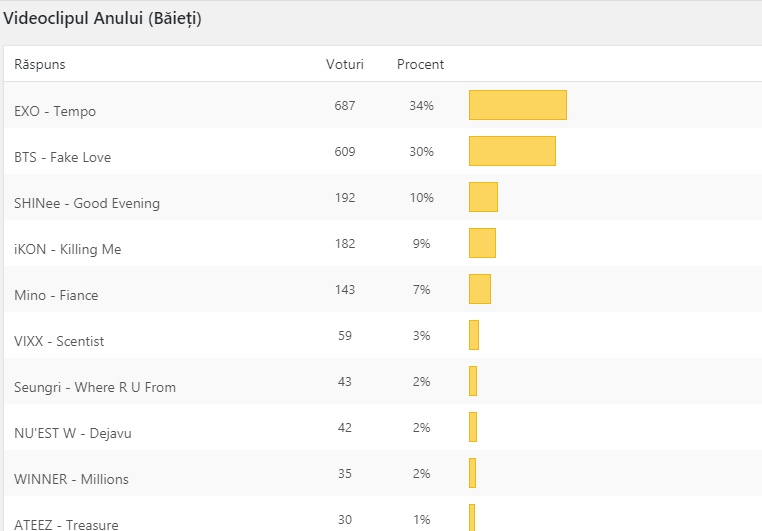Click the WINNER - Millions answer
The image size is (762, 531).
coord(71,479)
